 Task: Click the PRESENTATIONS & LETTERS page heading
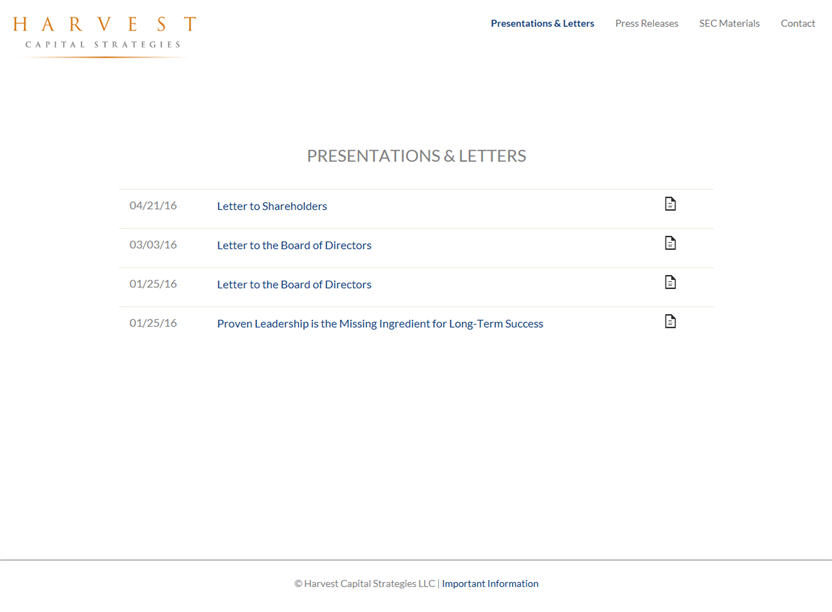pyautogui.click(x=416, y=156)
